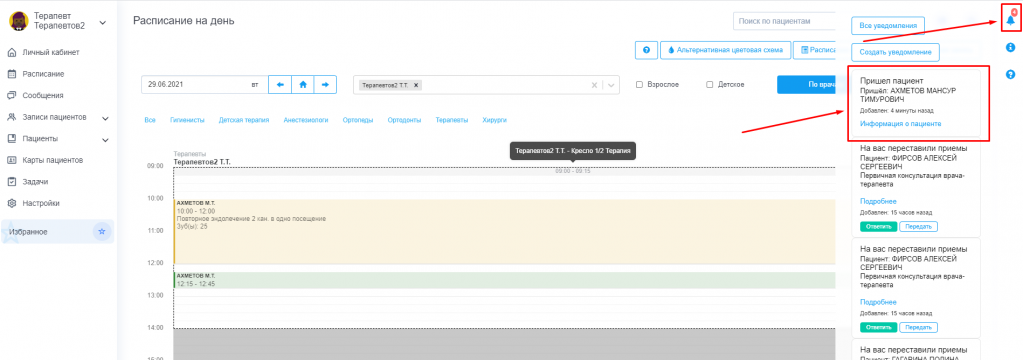The width and height of the screenshot is (1023, 360).
Task: Click the info circle icon in right sidebar
Action: click(1011, 47)
